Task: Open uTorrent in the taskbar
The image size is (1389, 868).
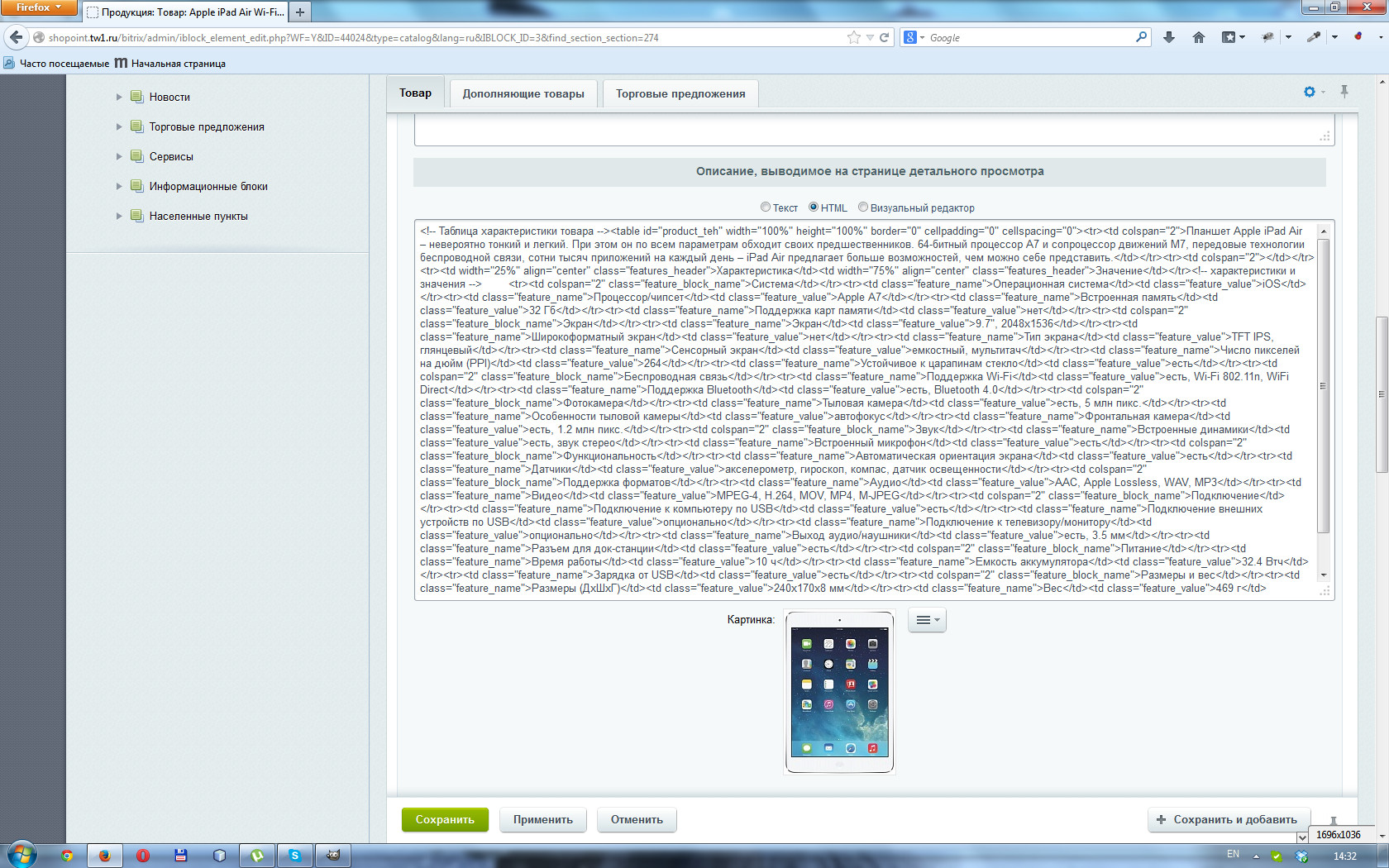Action: (257, 856)
